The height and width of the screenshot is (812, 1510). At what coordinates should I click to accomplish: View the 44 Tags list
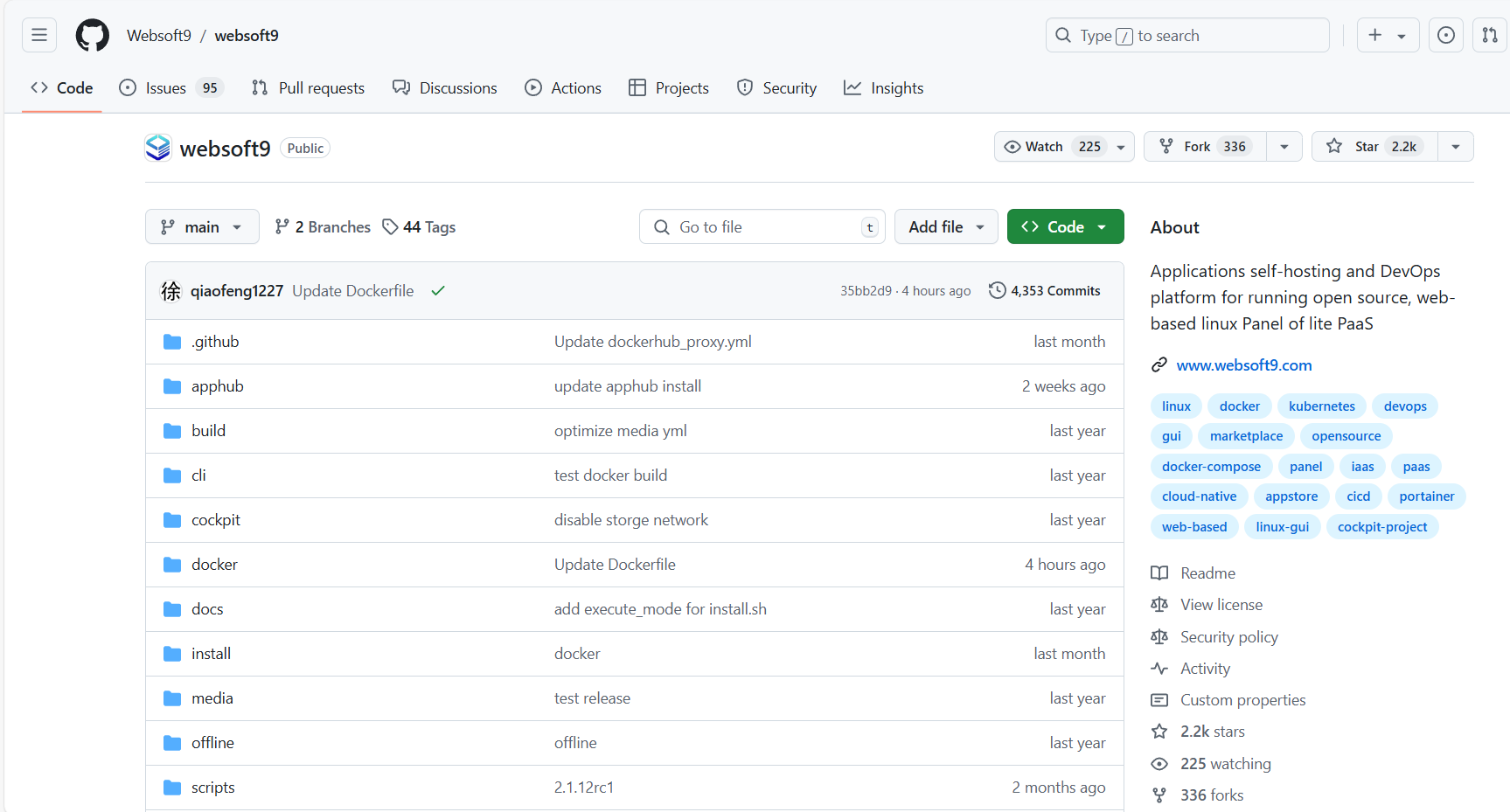(x=420, y=227)
